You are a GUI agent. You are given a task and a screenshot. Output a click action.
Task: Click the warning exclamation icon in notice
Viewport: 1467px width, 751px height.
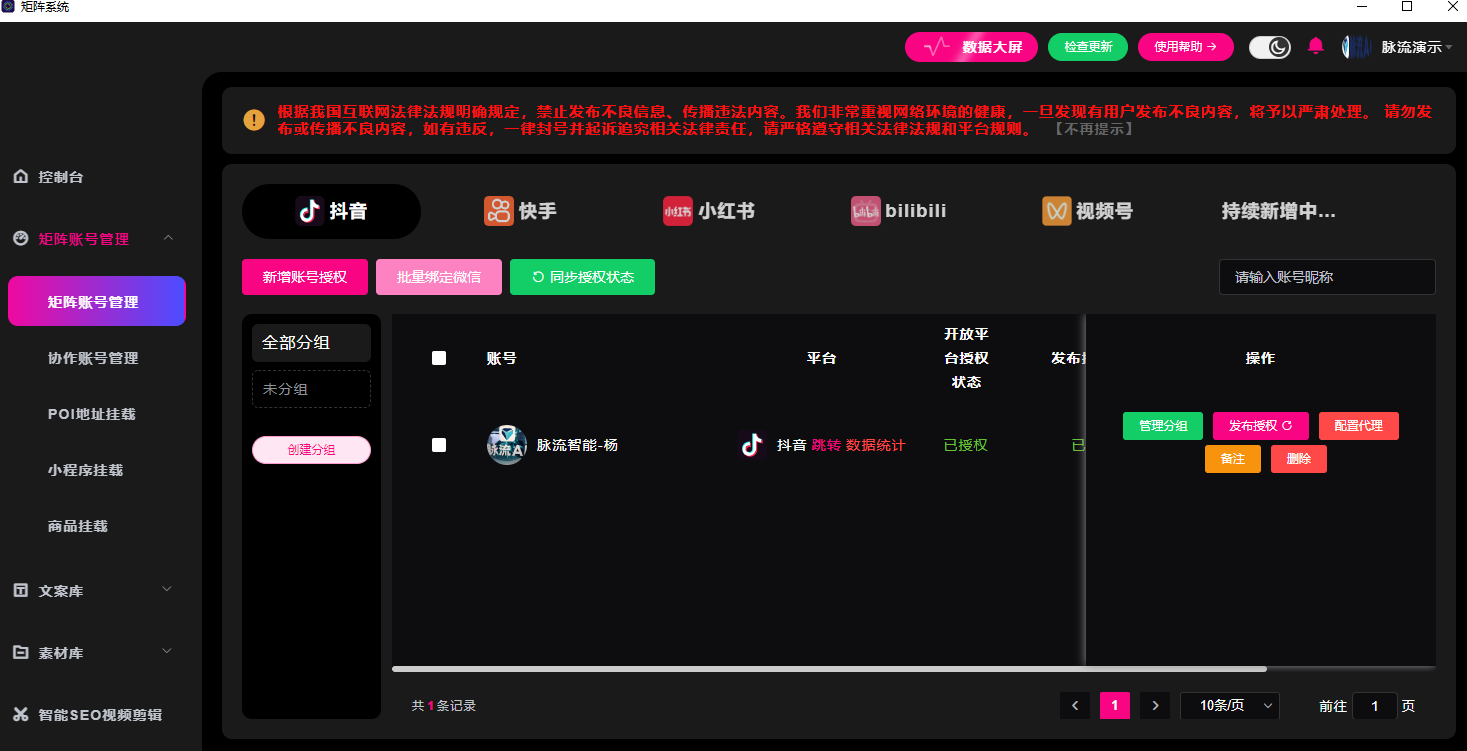pyautogui.click(x=254, y=120)
